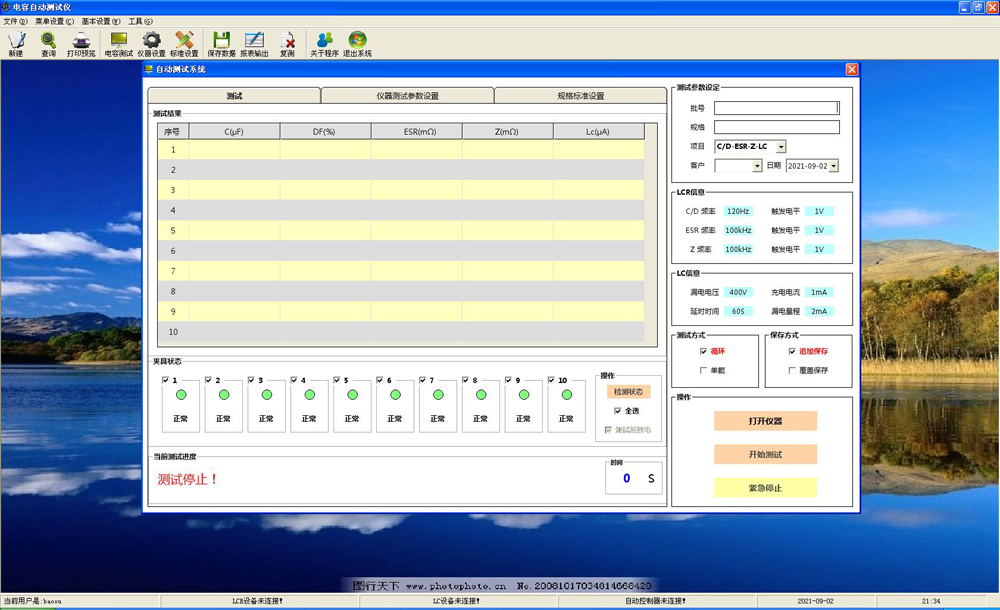The image size is (1000, 610).
Task: Expand the 项目 C/D-ESR-Z-LC dropdown
Action: 781,147
